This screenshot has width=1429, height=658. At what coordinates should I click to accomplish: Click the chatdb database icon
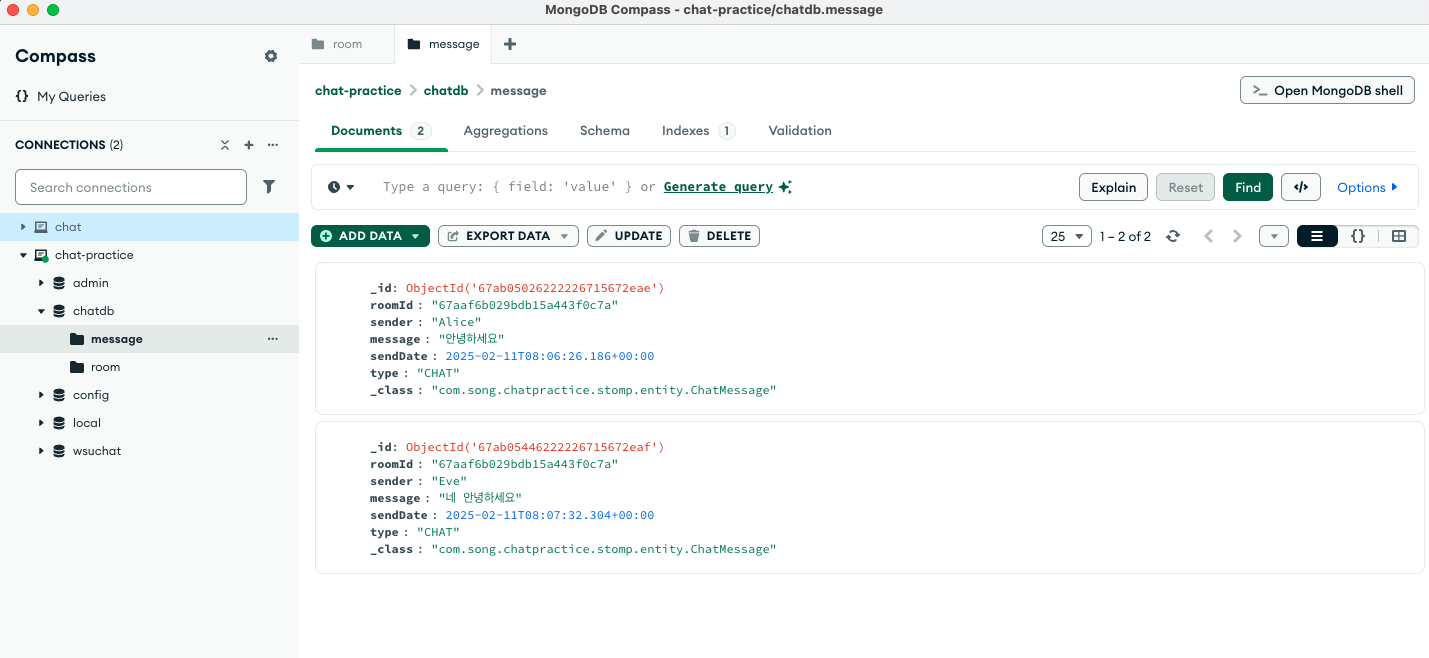click(x=59, y=311)
